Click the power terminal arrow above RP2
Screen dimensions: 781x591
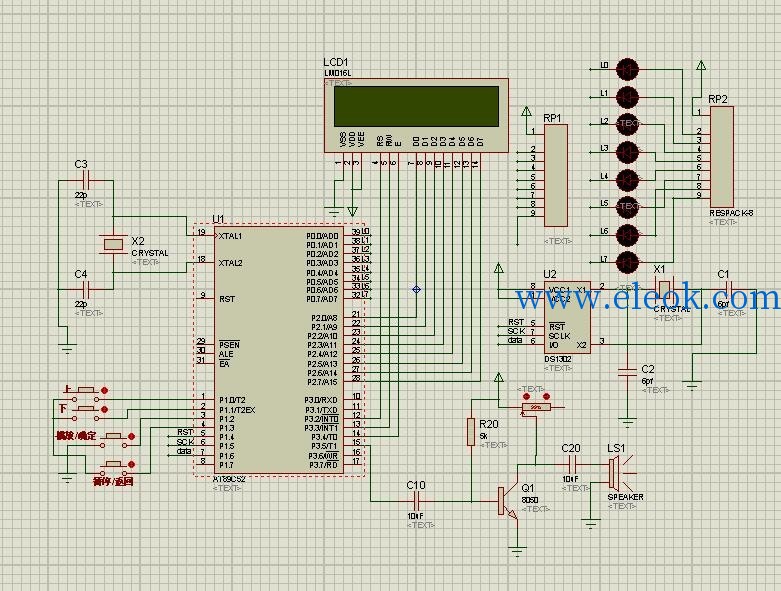701,65
